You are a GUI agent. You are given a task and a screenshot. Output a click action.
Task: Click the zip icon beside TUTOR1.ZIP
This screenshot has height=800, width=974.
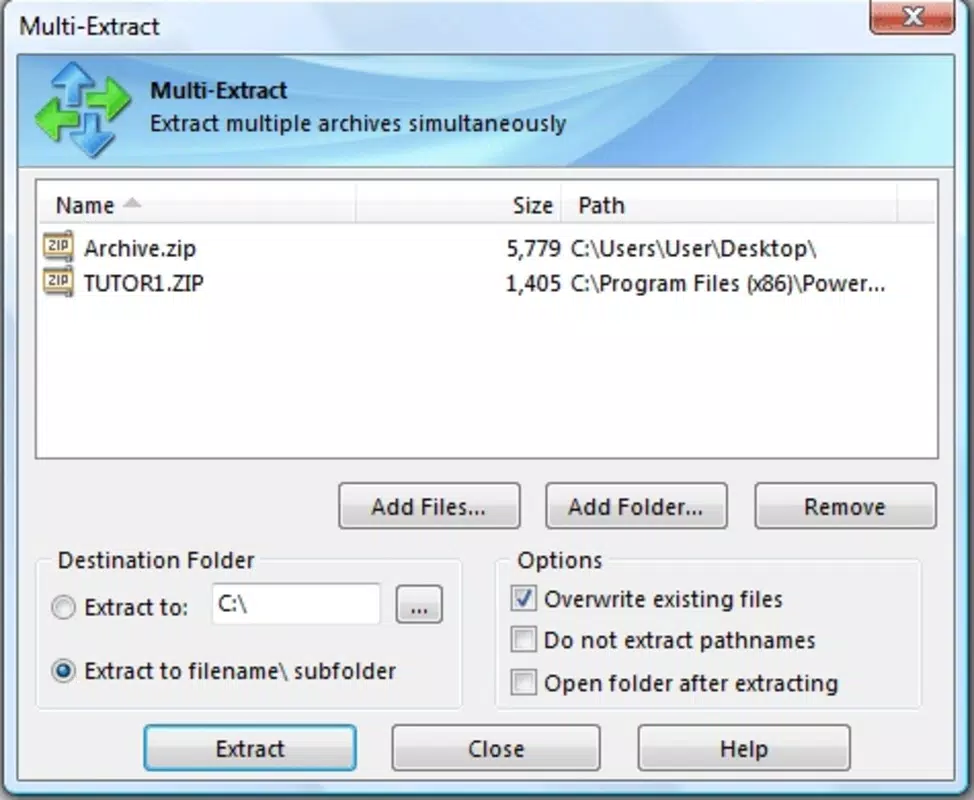58,282
